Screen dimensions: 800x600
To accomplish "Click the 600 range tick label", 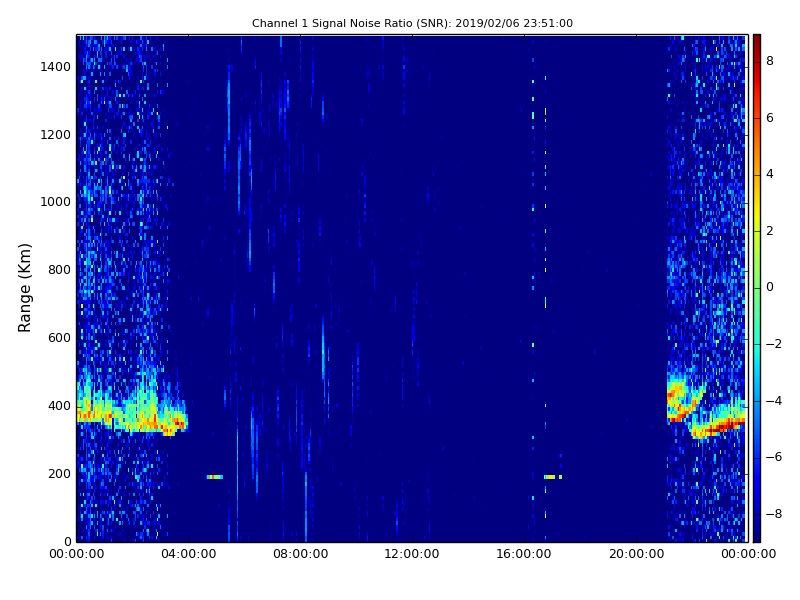I will [x=59, y=338].
